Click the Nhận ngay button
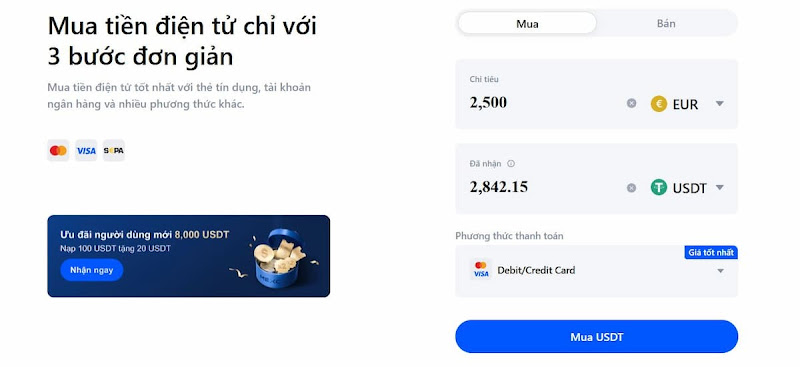800x367 pixels. pos(92,270)
